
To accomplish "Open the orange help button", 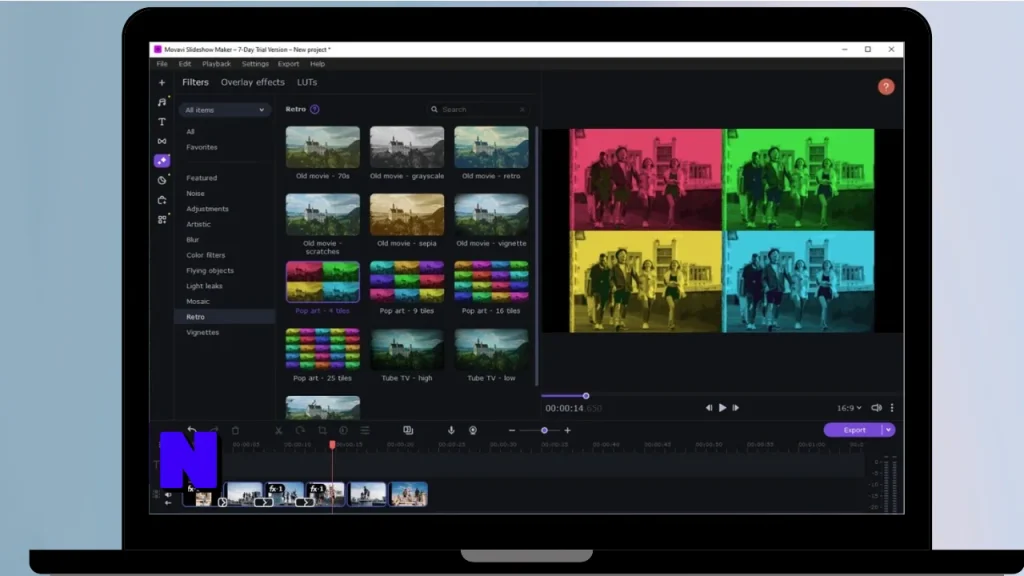I will click(886, 87).
